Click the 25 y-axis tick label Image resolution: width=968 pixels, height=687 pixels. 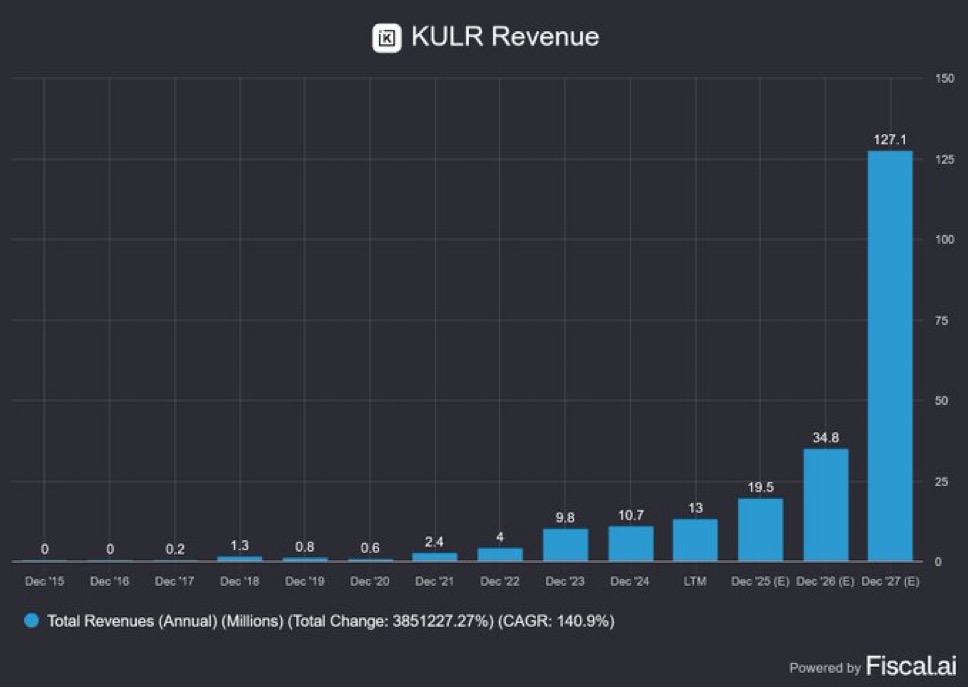point(941,481)
